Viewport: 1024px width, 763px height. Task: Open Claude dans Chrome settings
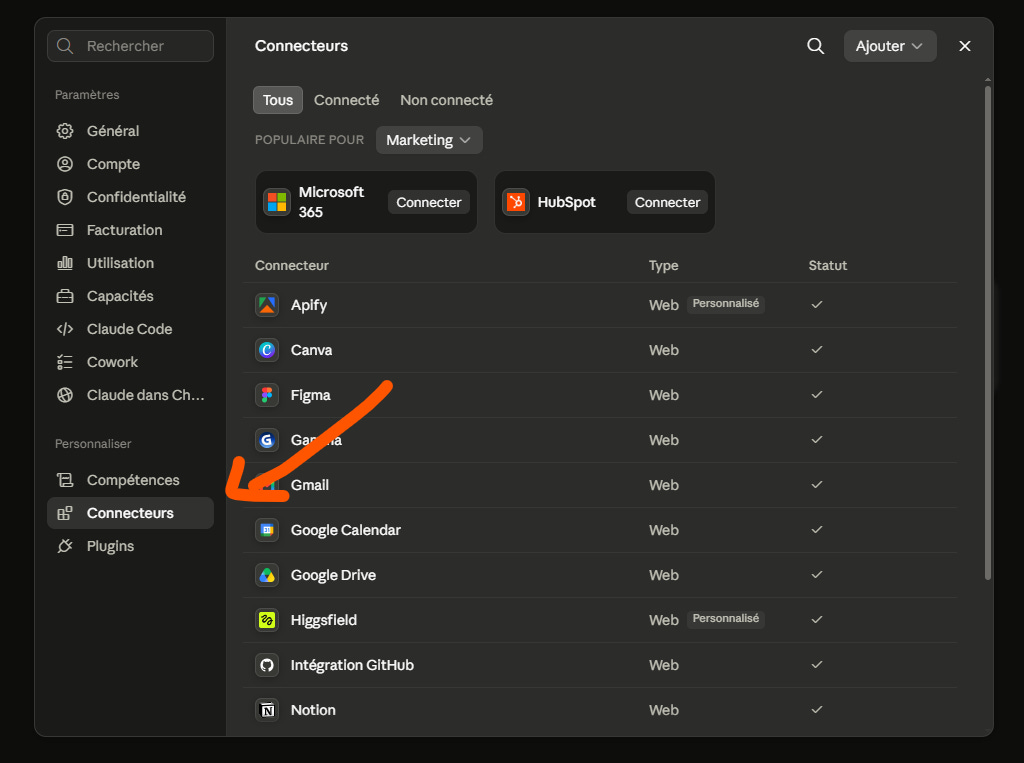(x=130, y=395)
